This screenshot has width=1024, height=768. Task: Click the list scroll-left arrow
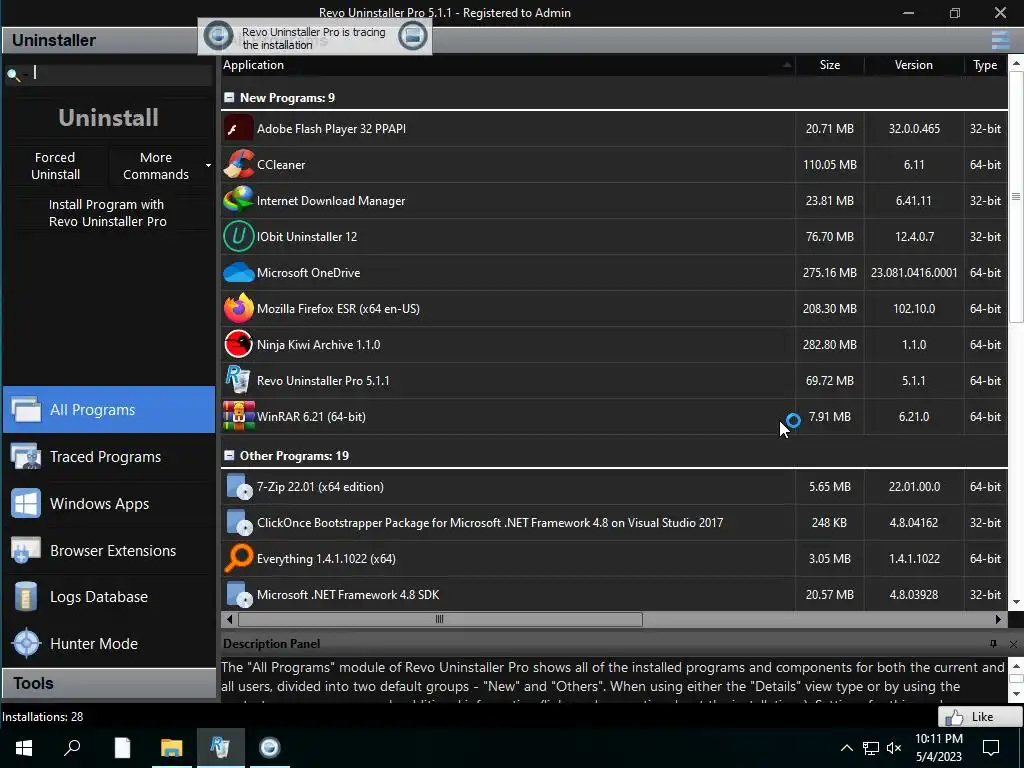point(229,618)
